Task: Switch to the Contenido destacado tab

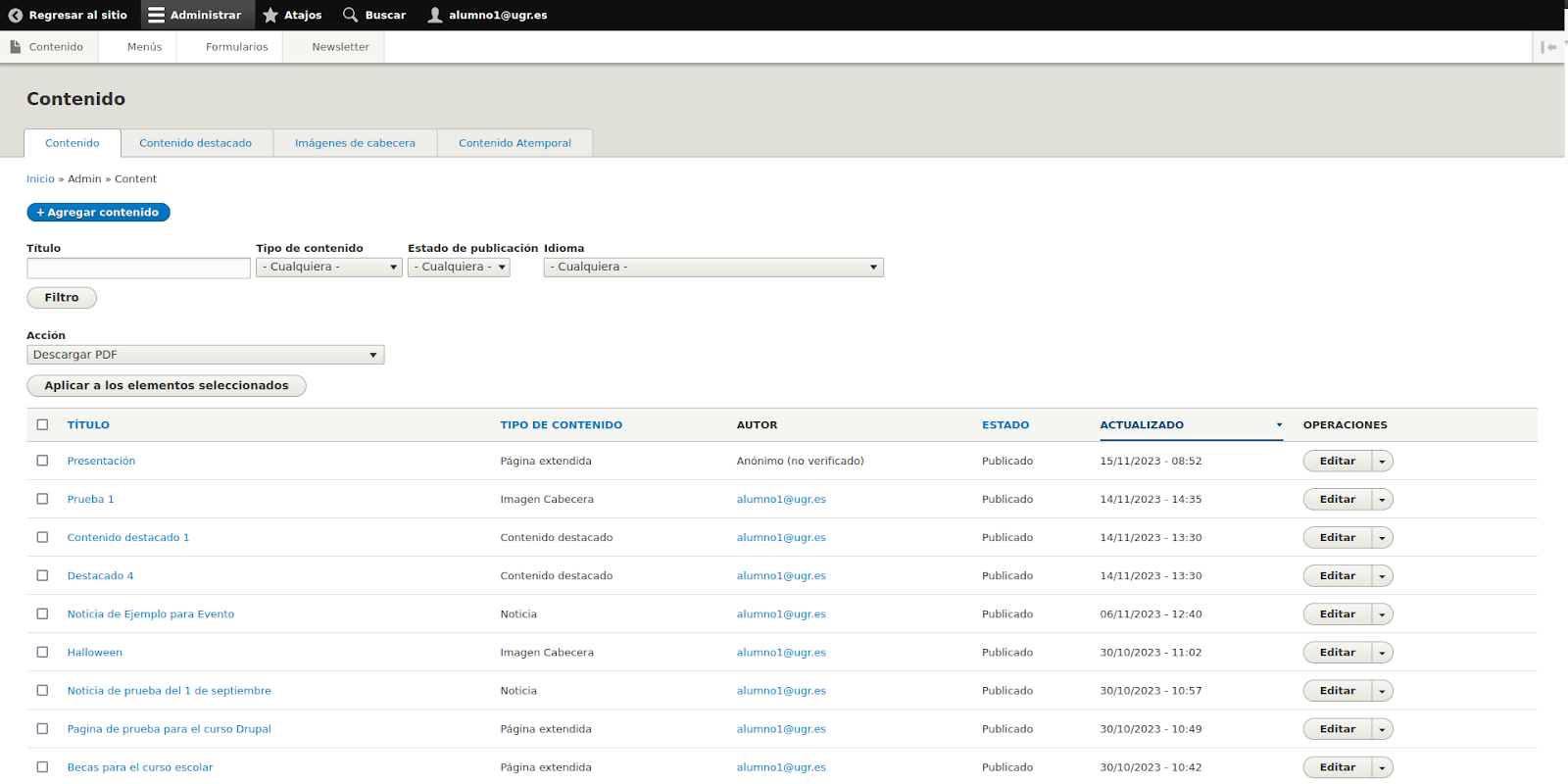Action: tap(195, 143)
